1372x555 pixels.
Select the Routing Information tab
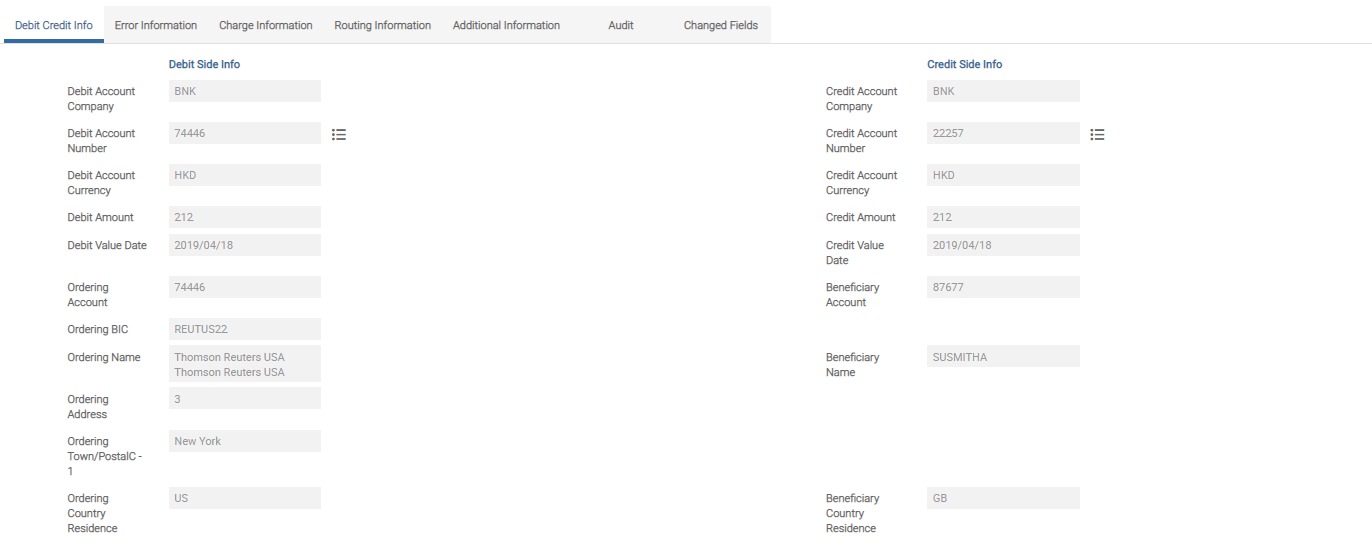[382, 25]
